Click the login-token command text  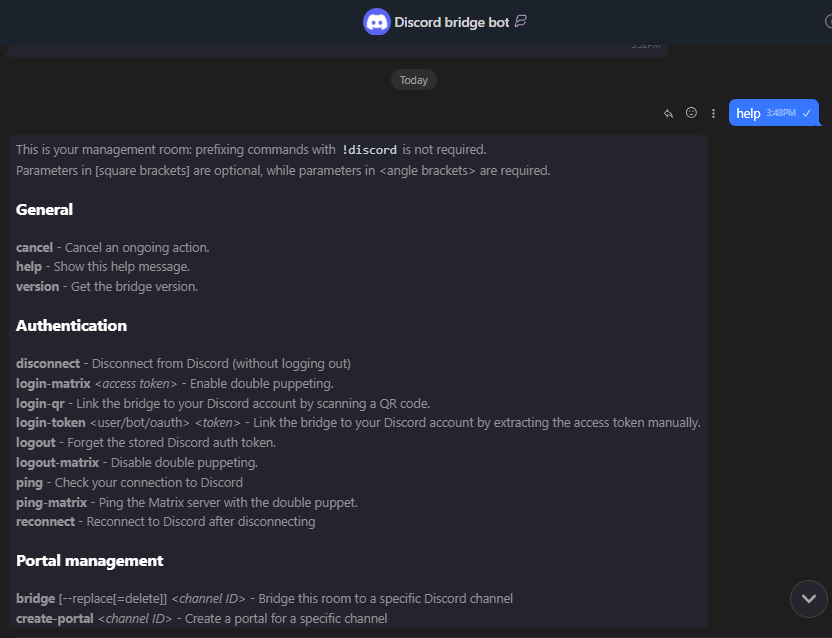point(51,423)
